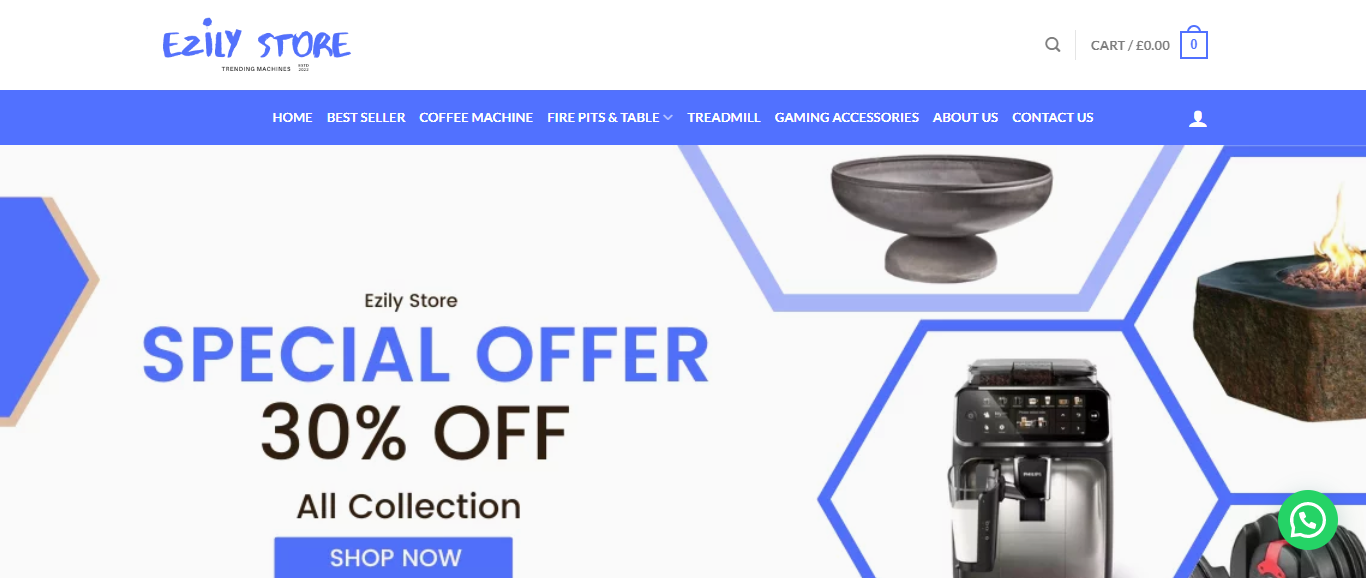Click the cart bag icon showing 0
This screenshot has height=578, width=1366.
click(1194, 44)
